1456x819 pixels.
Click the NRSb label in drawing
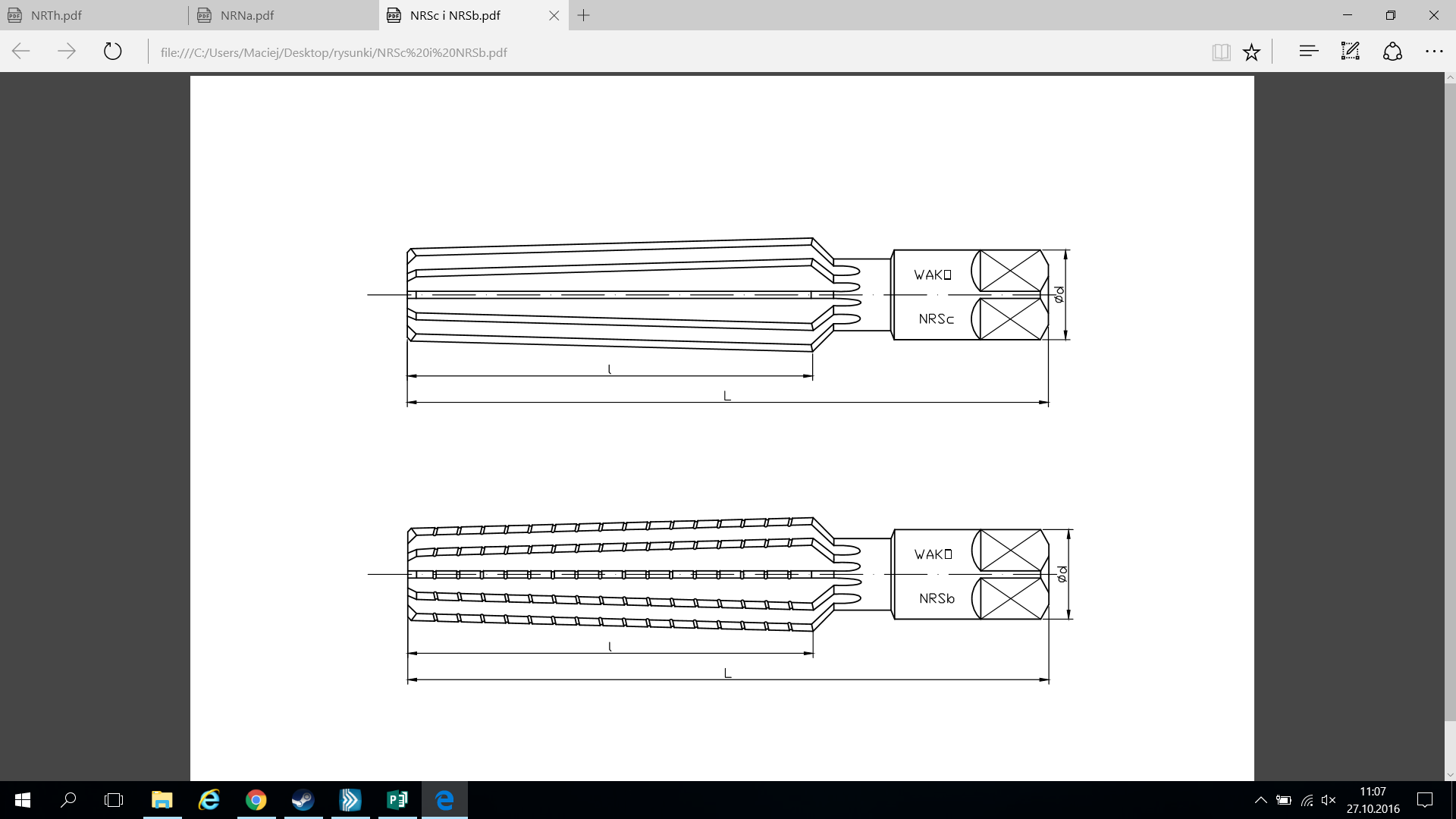pyautogui.click(x=937, y=598)
